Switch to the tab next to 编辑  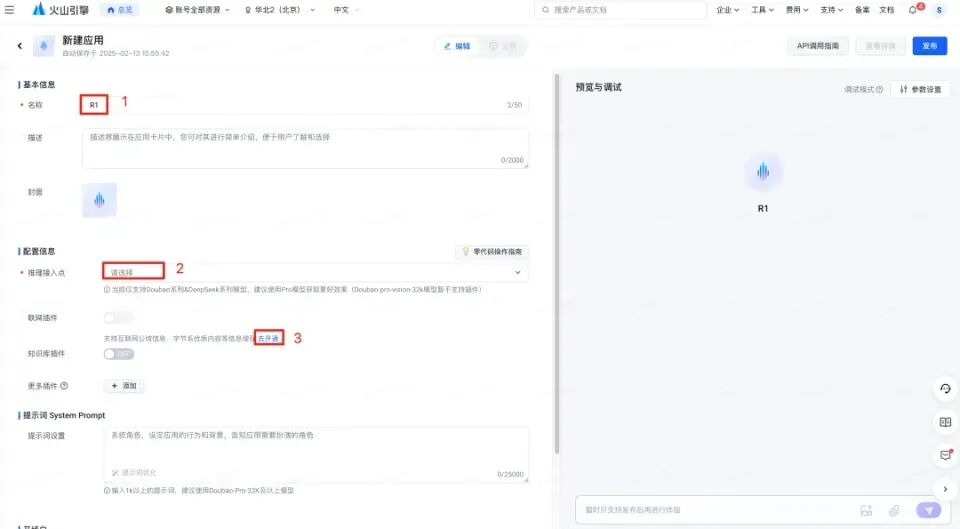tap(503, 46)
